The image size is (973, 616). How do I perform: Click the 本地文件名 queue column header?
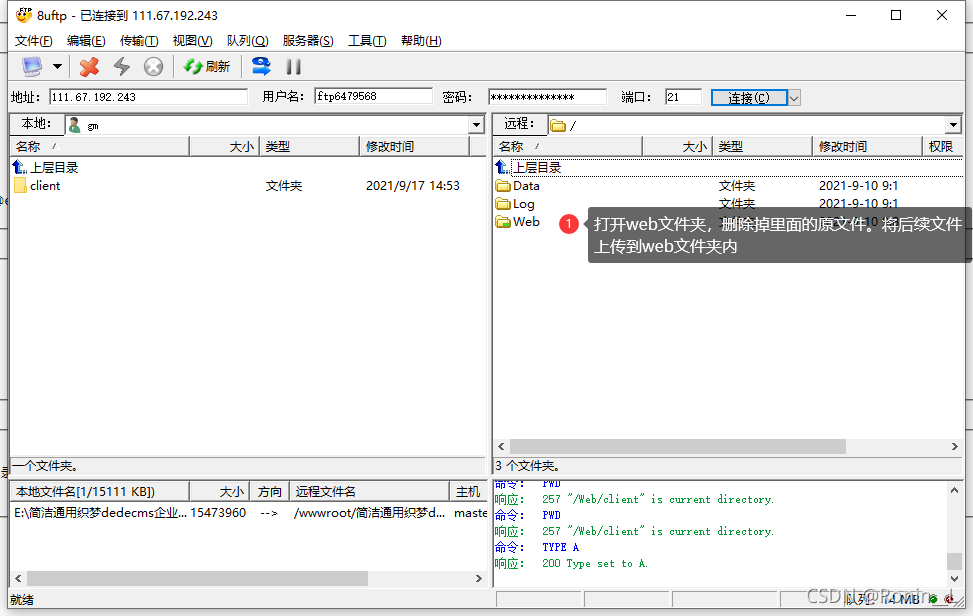click(100, 491)
